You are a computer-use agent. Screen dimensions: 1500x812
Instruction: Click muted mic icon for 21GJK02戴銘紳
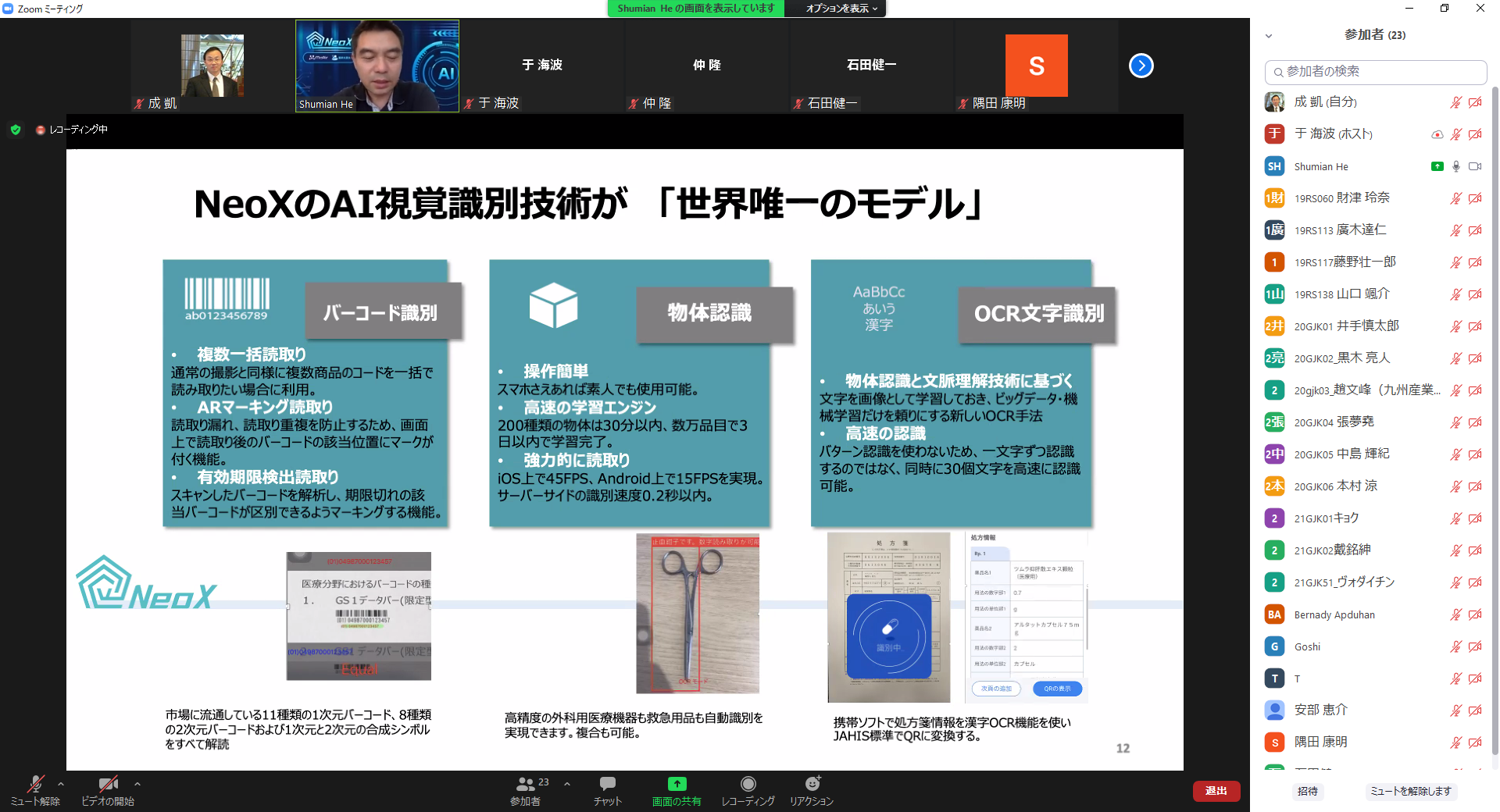coord(1456,550)
